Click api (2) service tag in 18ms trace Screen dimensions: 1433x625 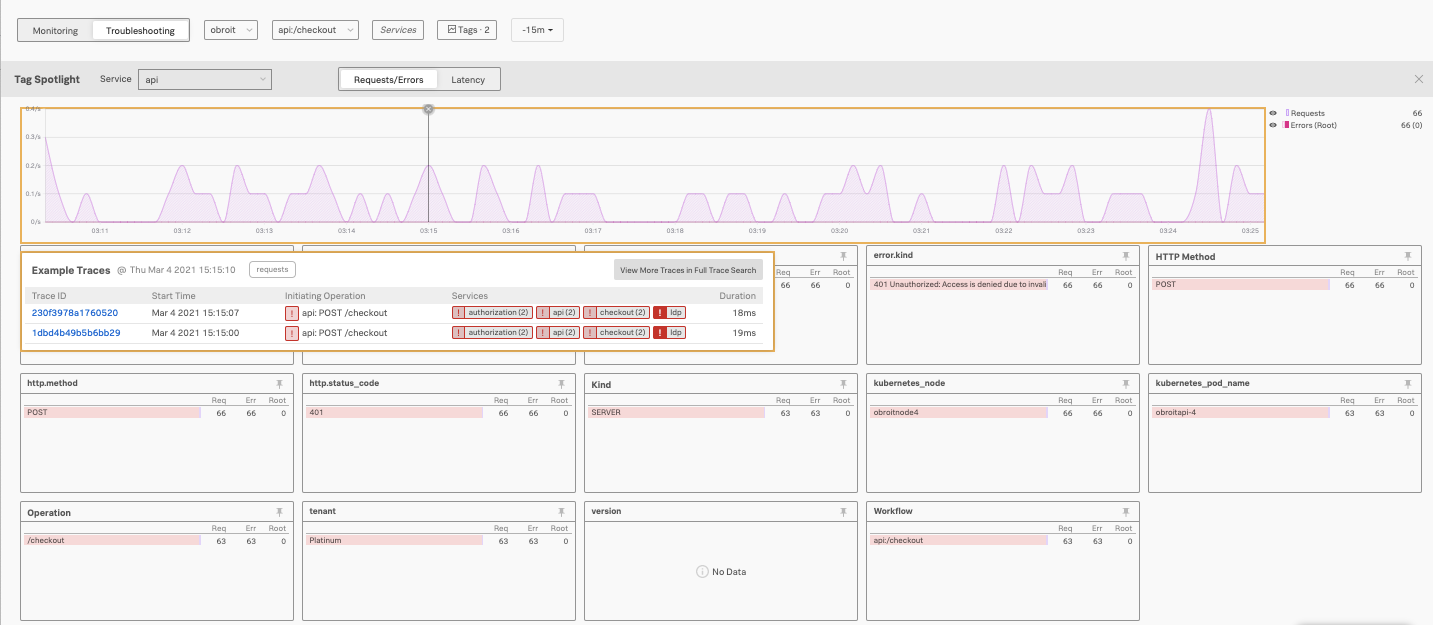558,313
